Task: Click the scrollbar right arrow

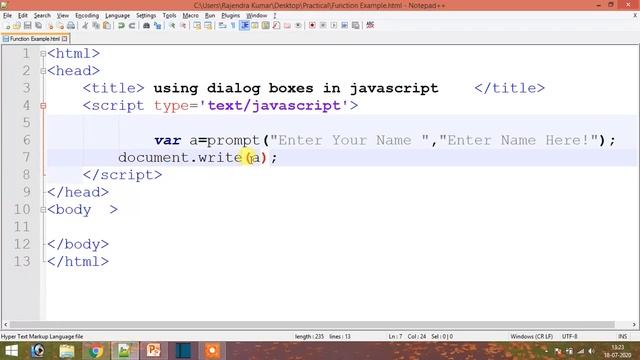Action: (634, 324)
